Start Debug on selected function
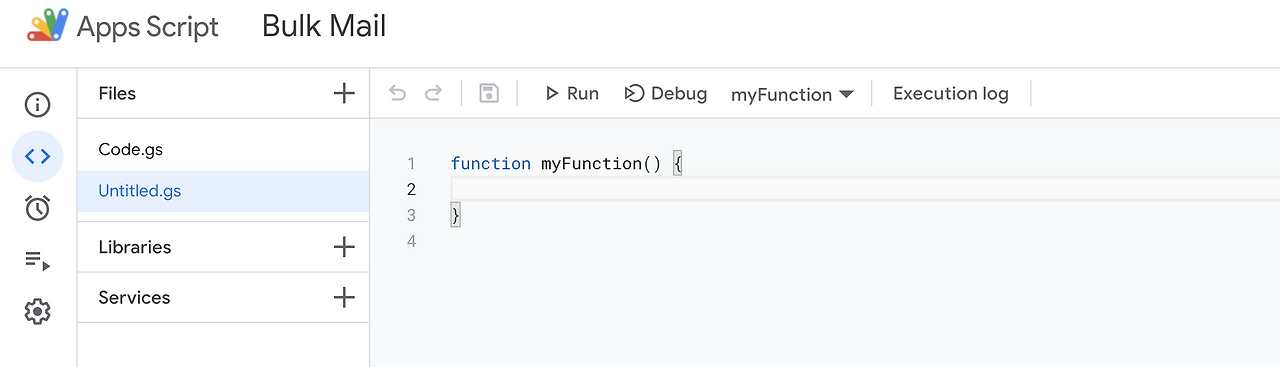The image size is (1280, 367). tap(666, 94)
